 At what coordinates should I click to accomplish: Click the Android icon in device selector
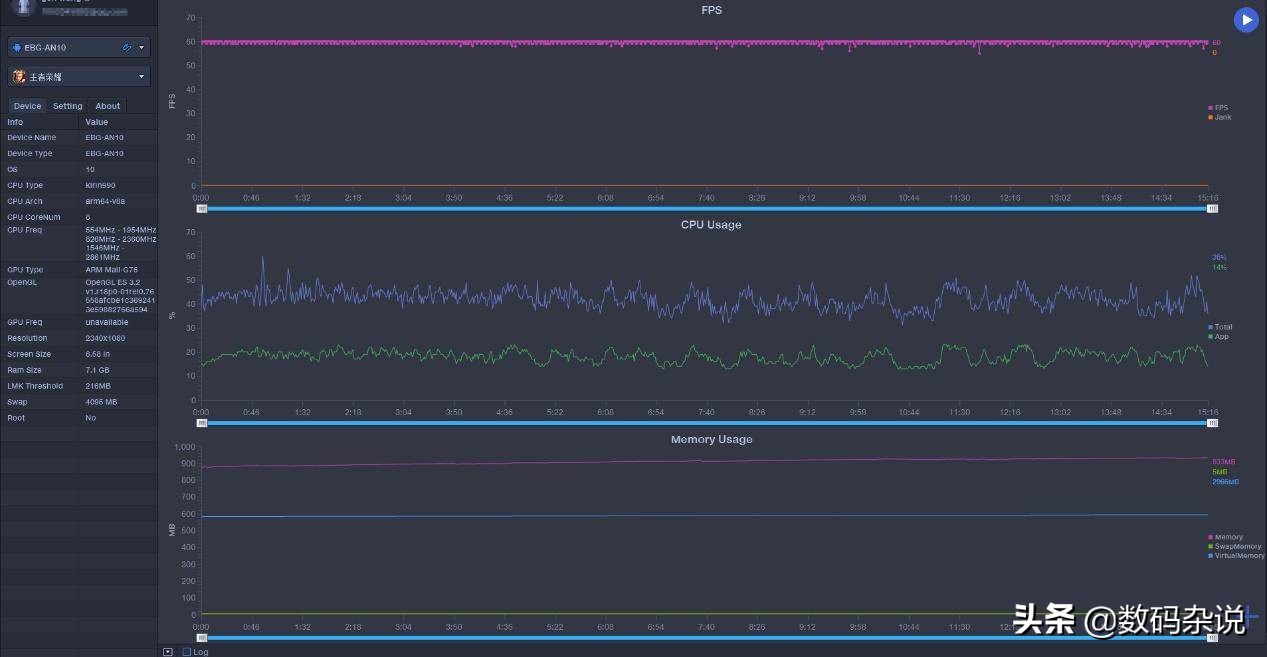click(x=17, y=47)
